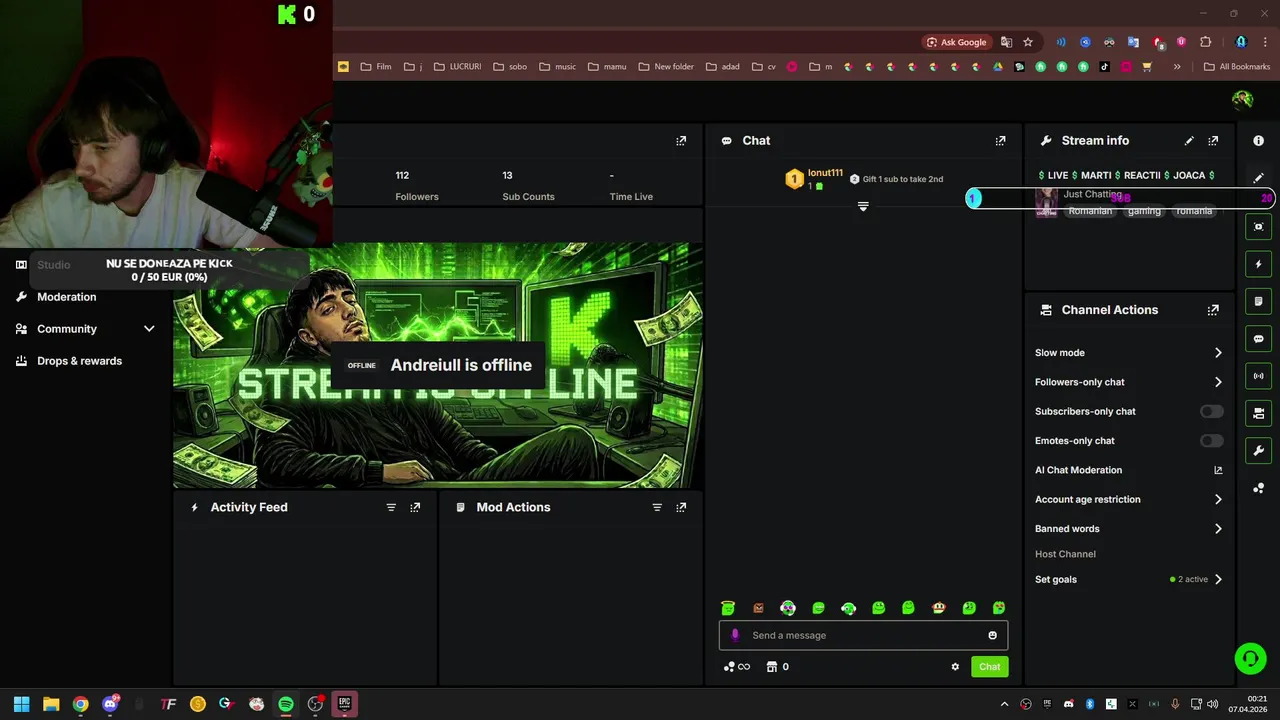Click the Host Channel option
Image resolution: width=1280 pixels, height=720 pixels.
[x=1065, y=554]
